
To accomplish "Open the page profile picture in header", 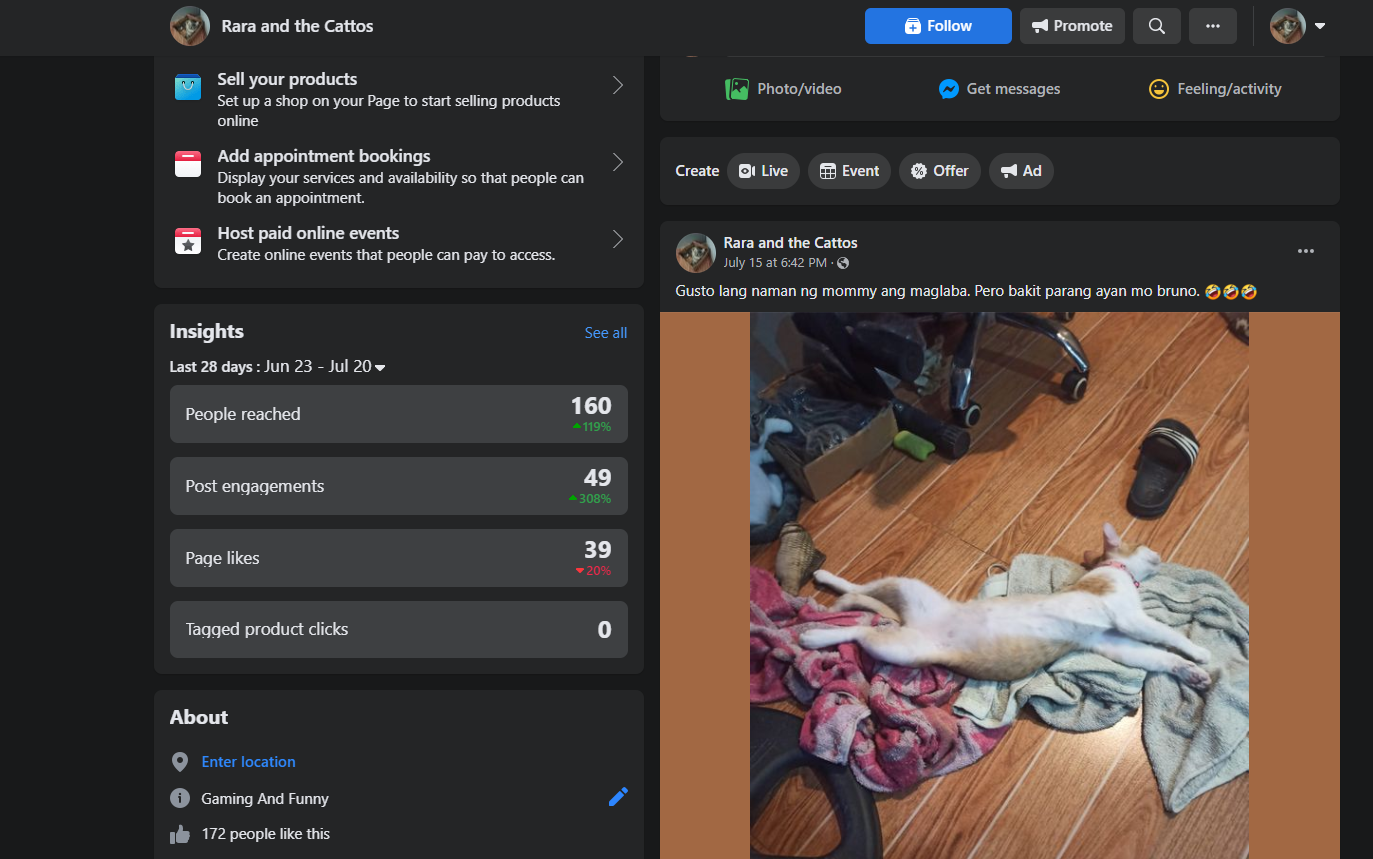I will (x=190, y=26).
